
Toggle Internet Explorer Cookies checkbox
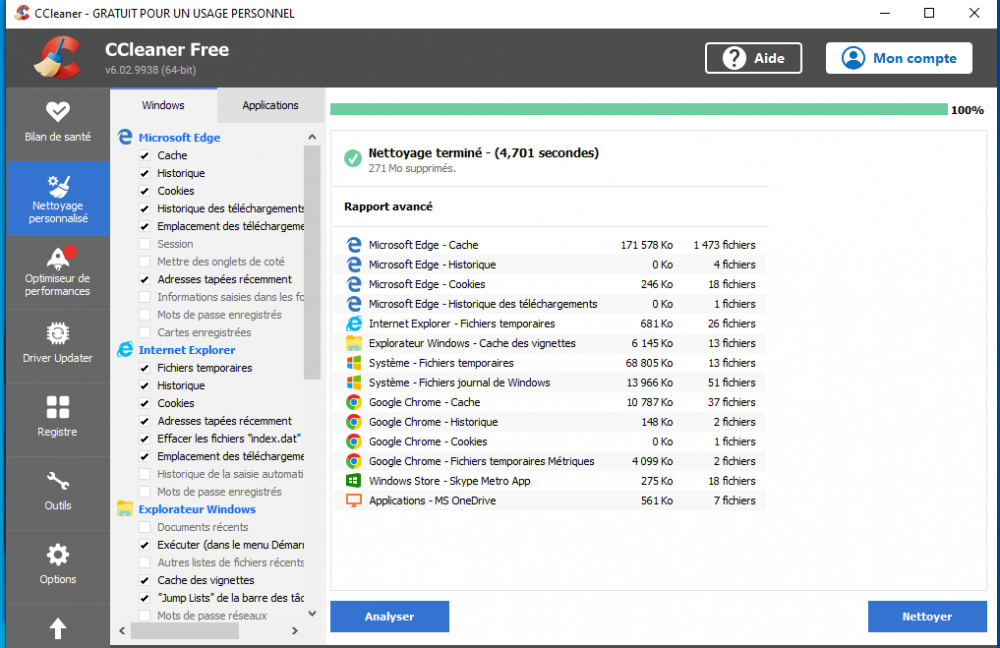coord(145,403)
